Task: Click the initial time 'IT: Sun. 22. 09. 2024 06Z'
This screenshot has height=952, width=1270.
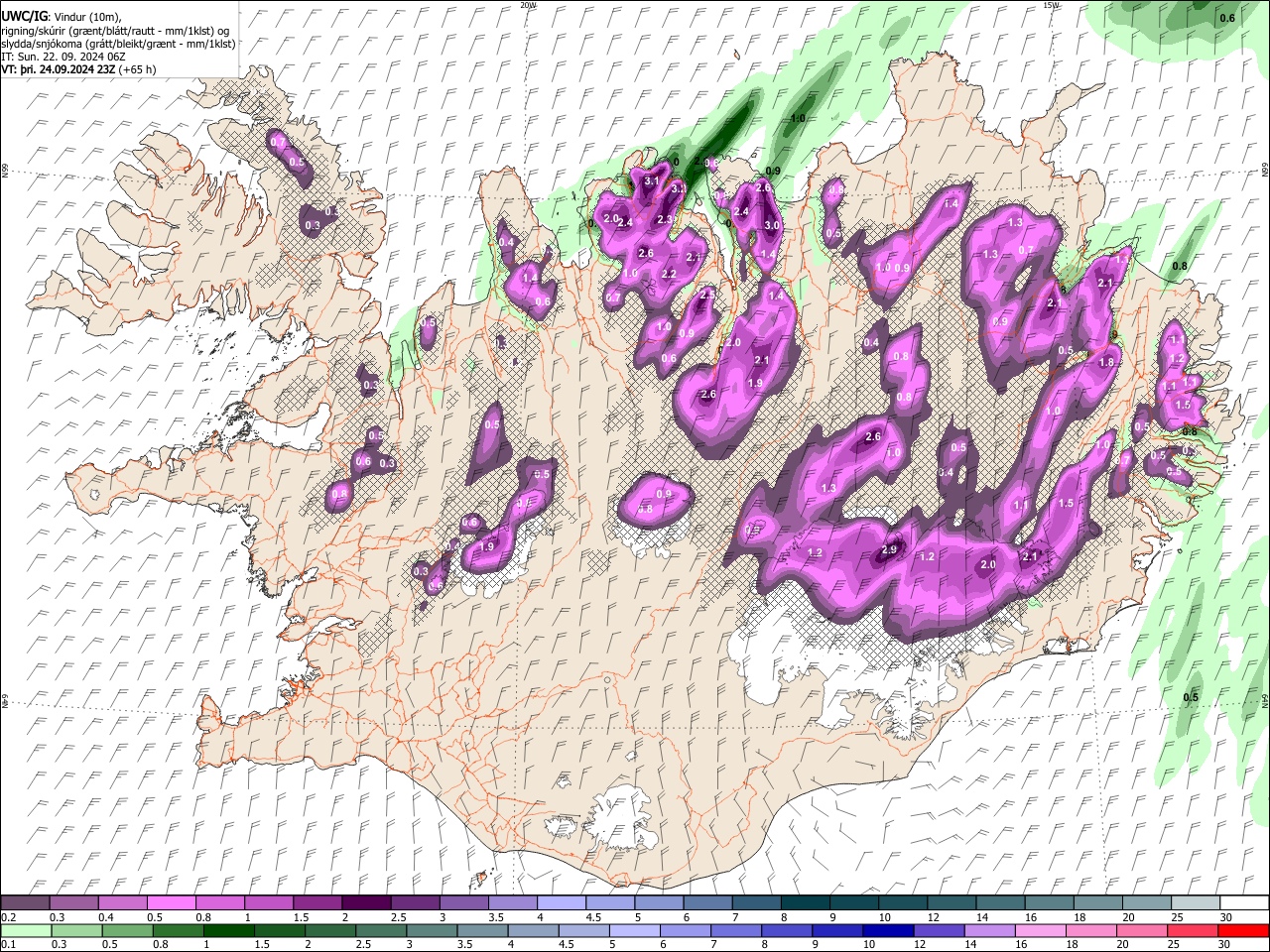Action: [63, 57]
